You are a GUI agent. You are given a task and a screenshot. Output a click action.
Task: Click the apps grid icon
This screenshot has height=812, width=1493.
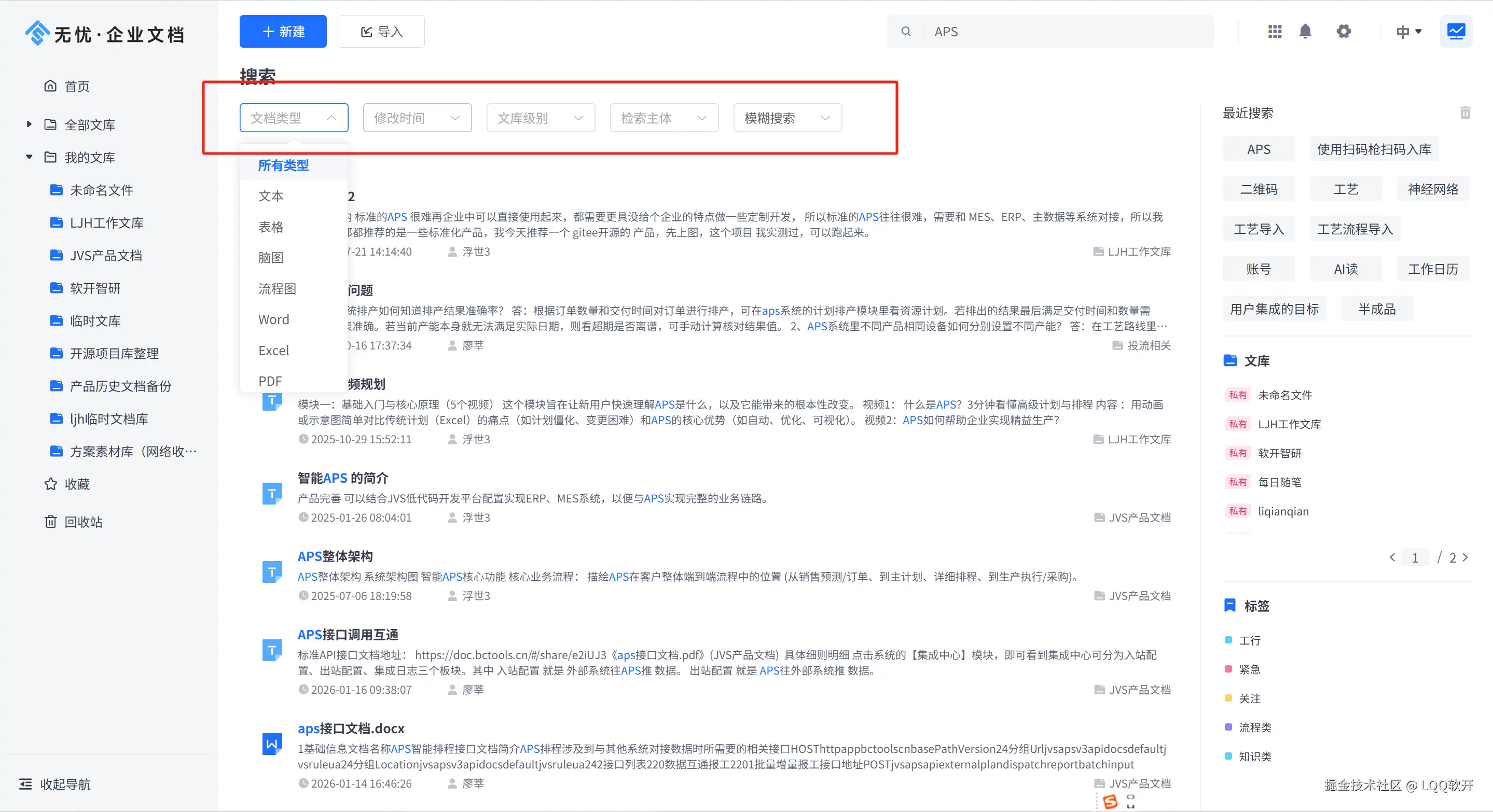click(x=1275, y=31)
